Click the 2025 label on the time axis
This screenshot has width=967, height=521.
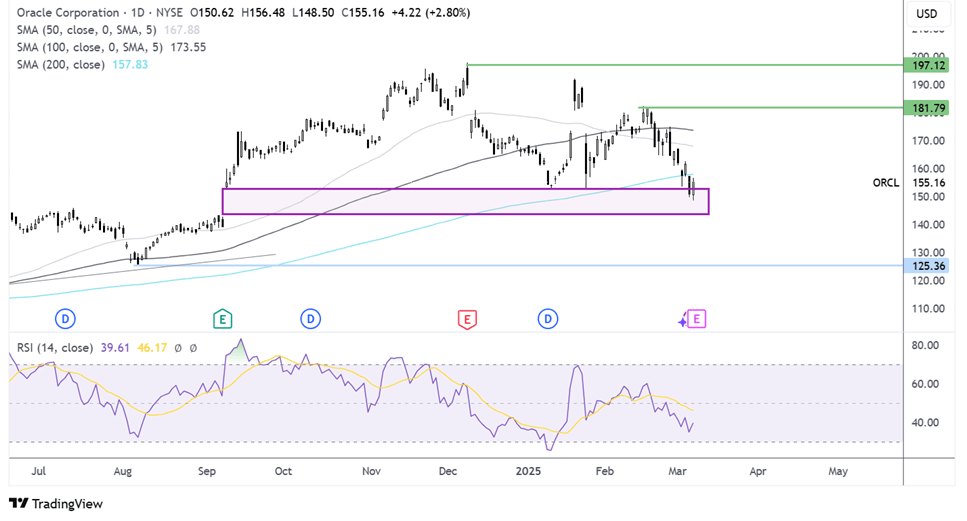point(529,471)
